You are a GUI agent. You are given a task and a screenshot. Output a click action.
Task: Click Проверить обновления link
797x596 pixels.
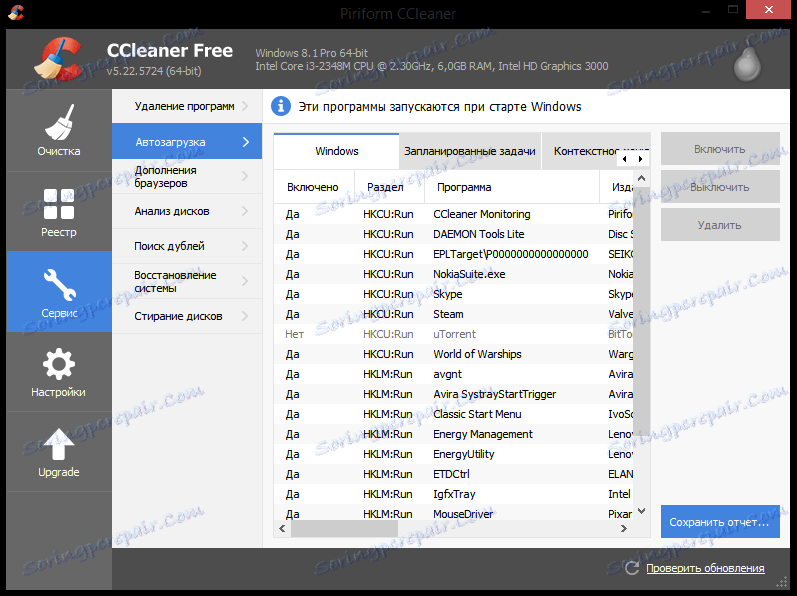click(705, 568)
